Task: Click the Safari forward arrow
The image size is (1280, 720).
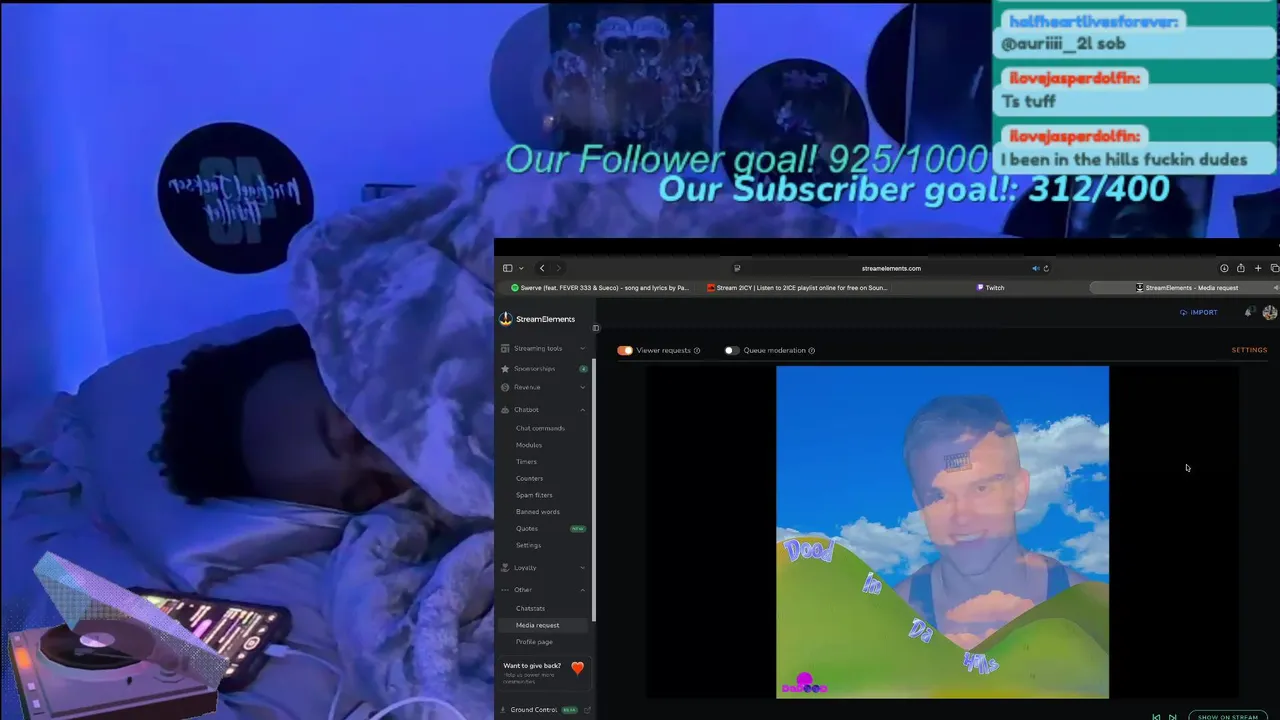Action: 558,268
